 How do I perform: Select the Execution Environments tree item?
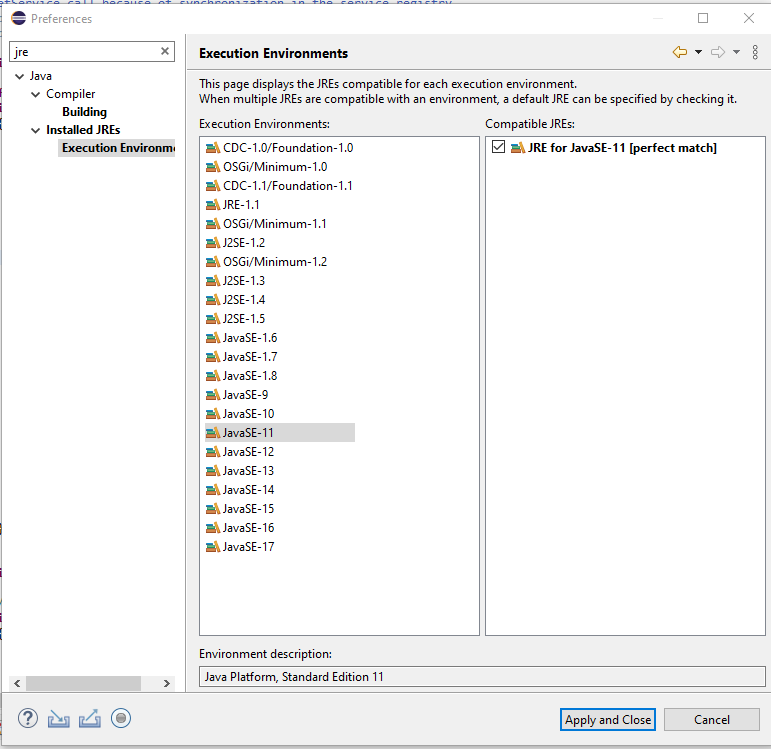coord(118,148)
